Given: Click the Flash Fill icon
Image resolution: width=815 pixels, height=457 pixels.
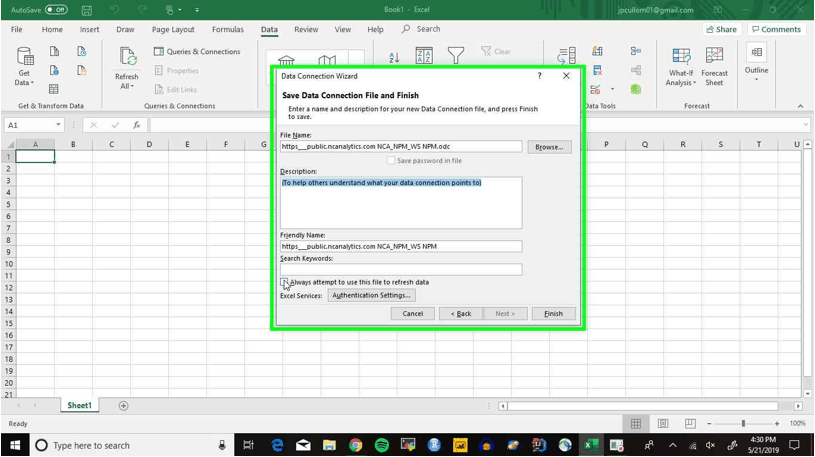Looking at the screenshot, I should pyautogui.click(x=597, y=51).
